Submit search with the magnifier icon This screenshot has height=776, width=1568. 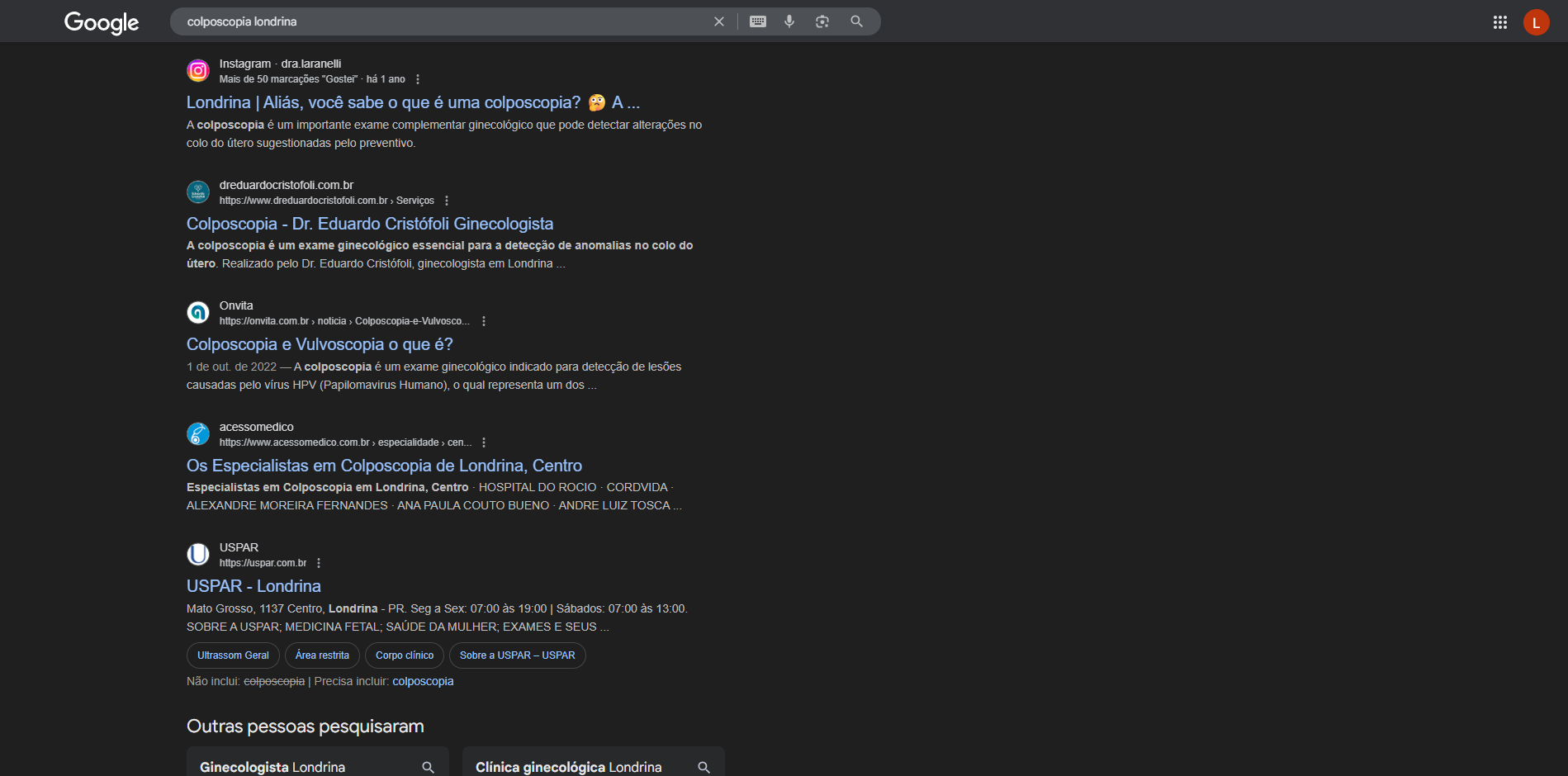(x=857, y=21)
